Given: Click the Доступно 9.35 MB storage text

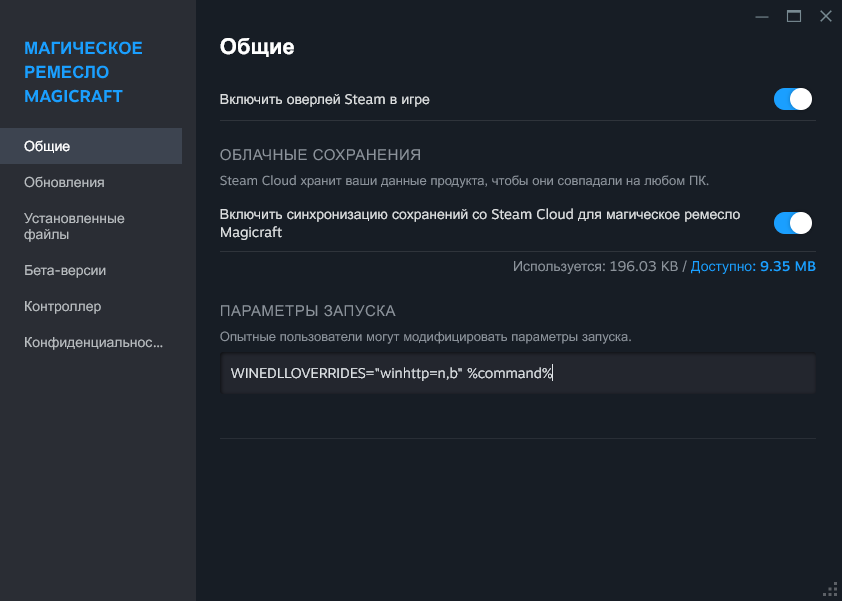Looking at the screenshot, I should coord(753,267).
